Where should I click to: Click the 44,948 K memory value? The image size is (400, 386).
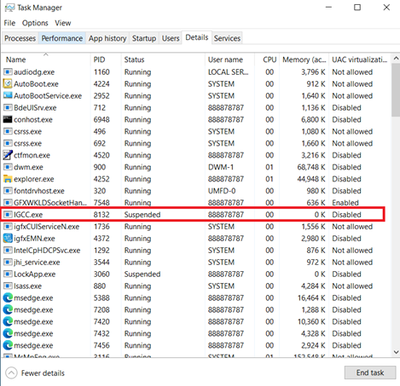coord(311,179)
